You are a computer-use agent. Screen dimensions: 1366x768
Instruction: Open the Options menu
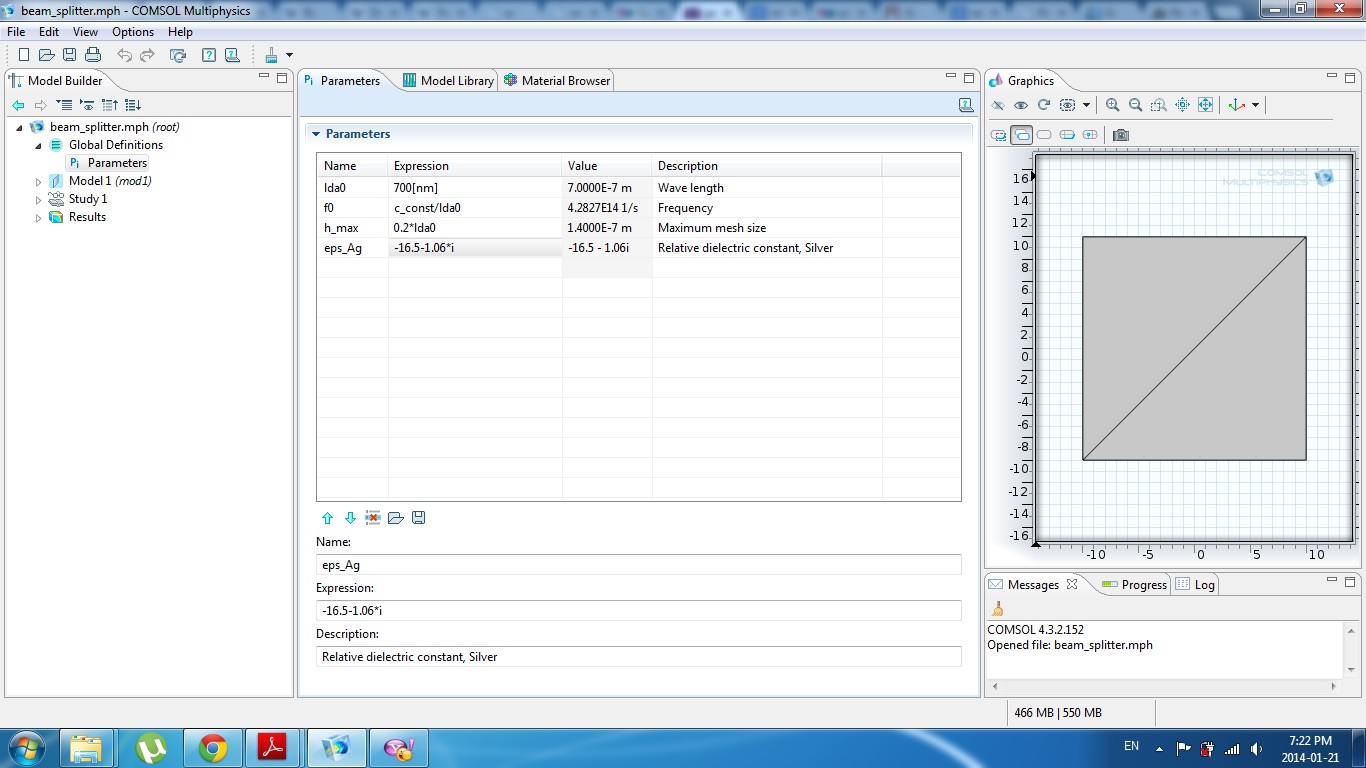pos(133,32)
